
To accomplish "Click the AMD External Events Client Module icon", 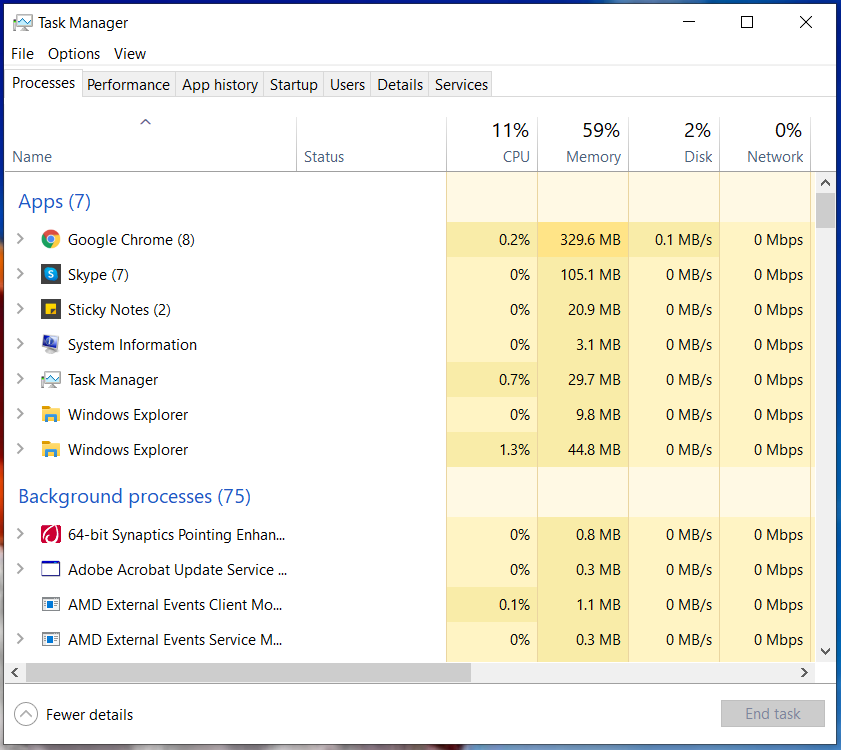I will click(50, 605).
